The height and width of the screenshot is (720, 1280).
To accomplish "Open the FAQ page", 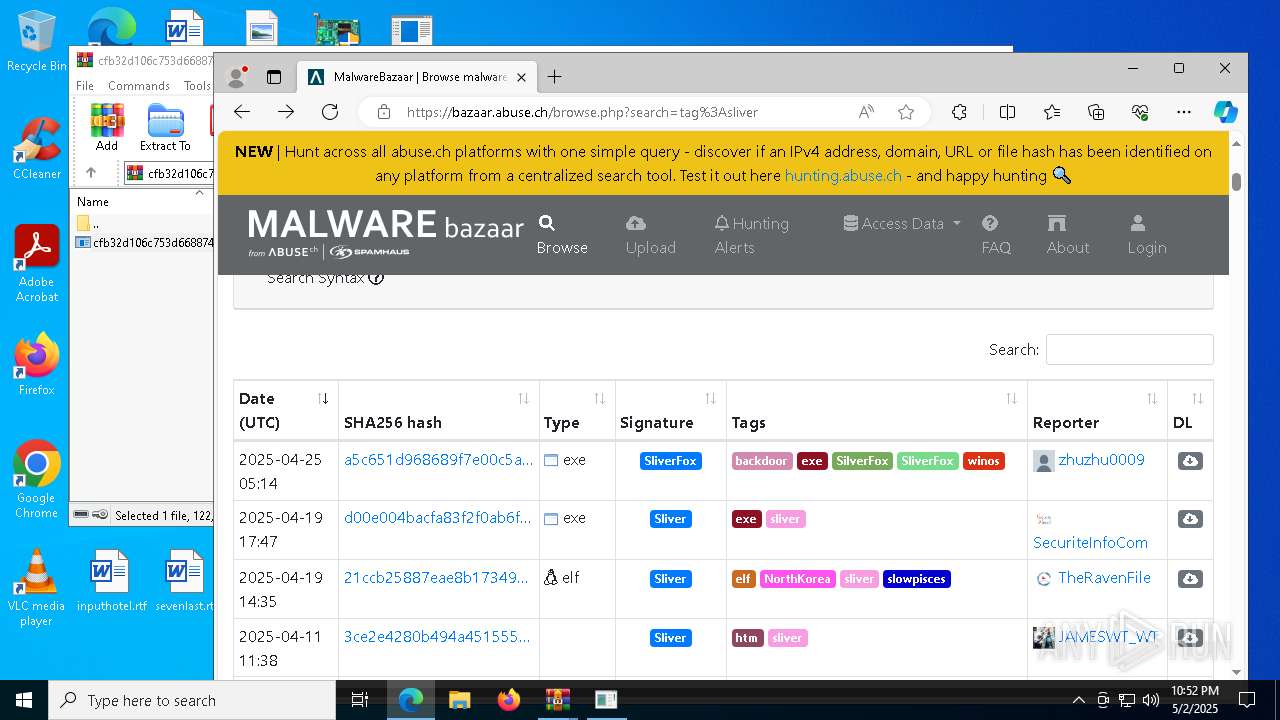I will click(996, 235).
